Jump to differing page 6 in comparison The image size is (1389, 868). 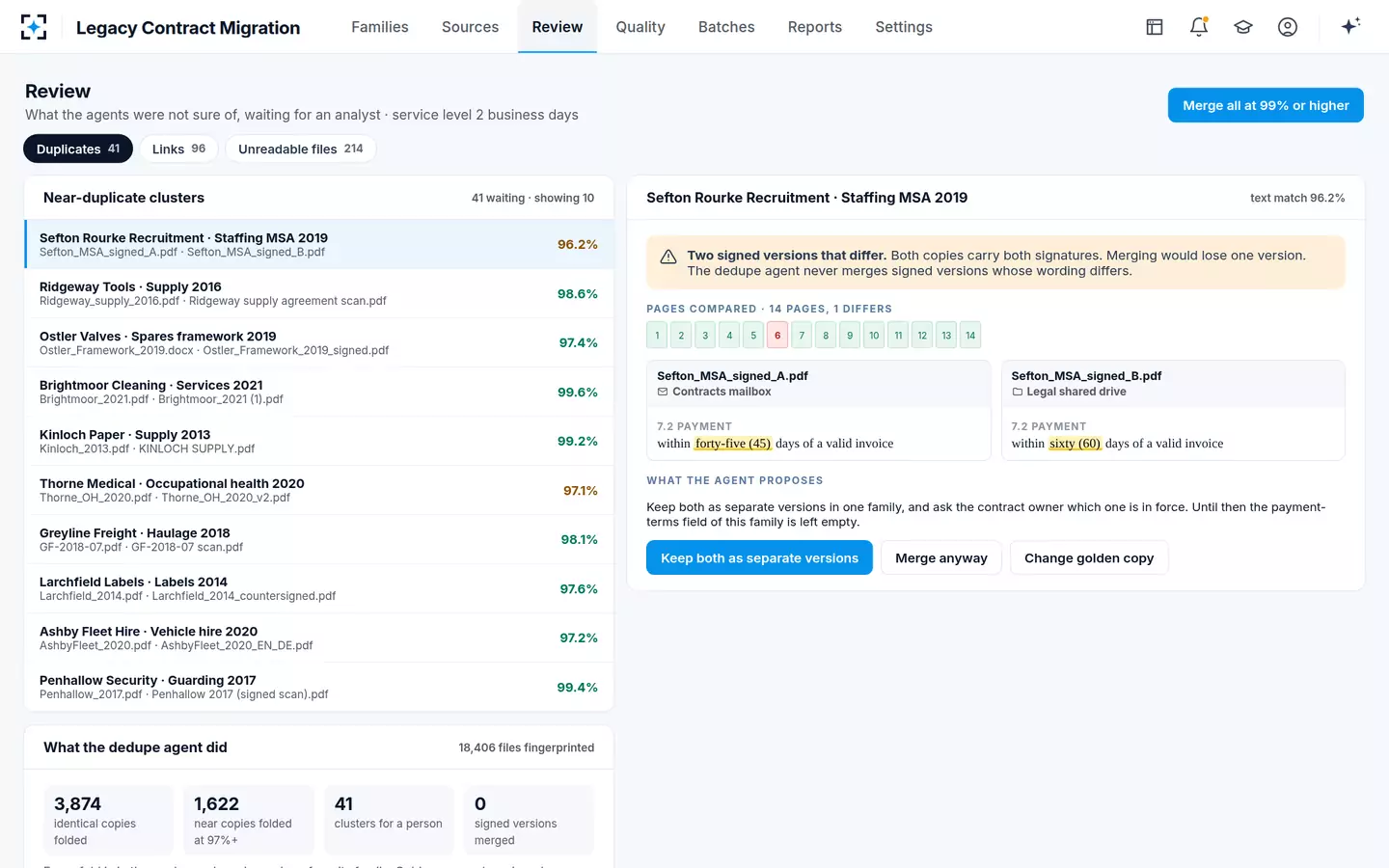(x=777, y=335)
